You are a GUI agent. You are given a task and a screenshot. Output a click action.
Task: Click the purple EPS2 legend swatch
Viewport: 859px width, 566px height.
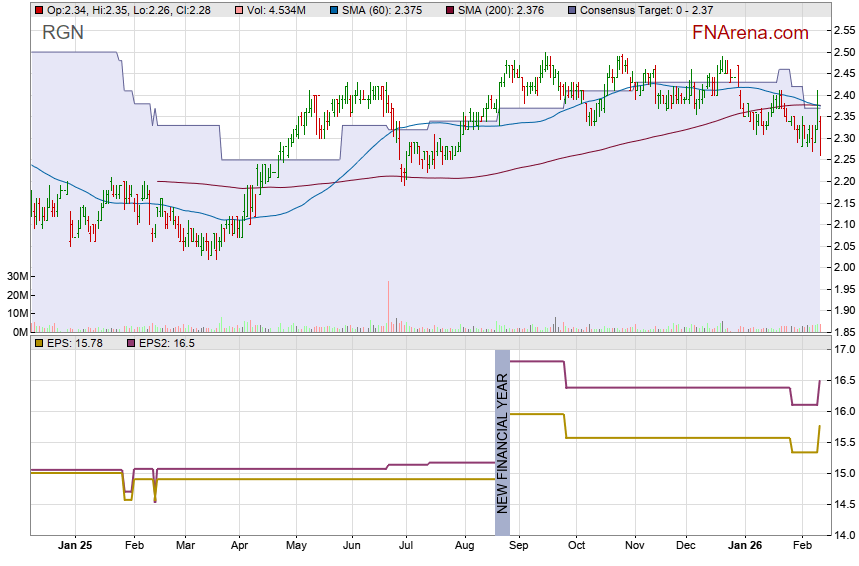coord(129,343)
